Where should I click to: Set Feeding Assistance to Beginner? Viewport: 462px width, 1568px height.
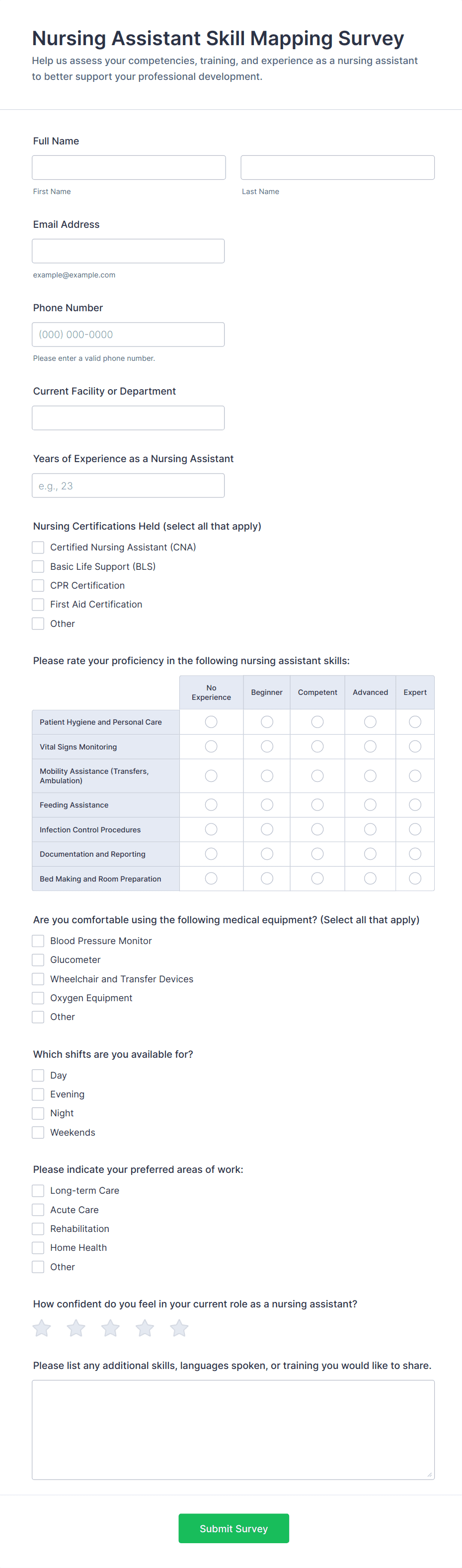tap(267, 805)
